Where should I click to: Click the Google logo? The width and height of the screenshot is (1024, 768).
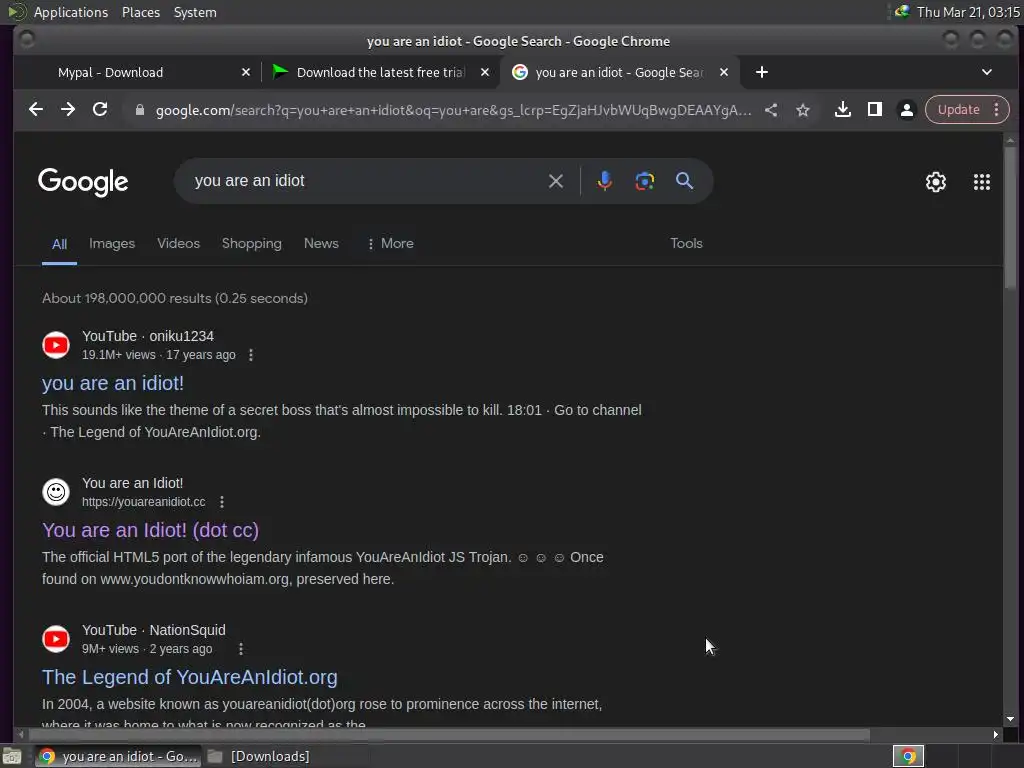tap(83, 182)
